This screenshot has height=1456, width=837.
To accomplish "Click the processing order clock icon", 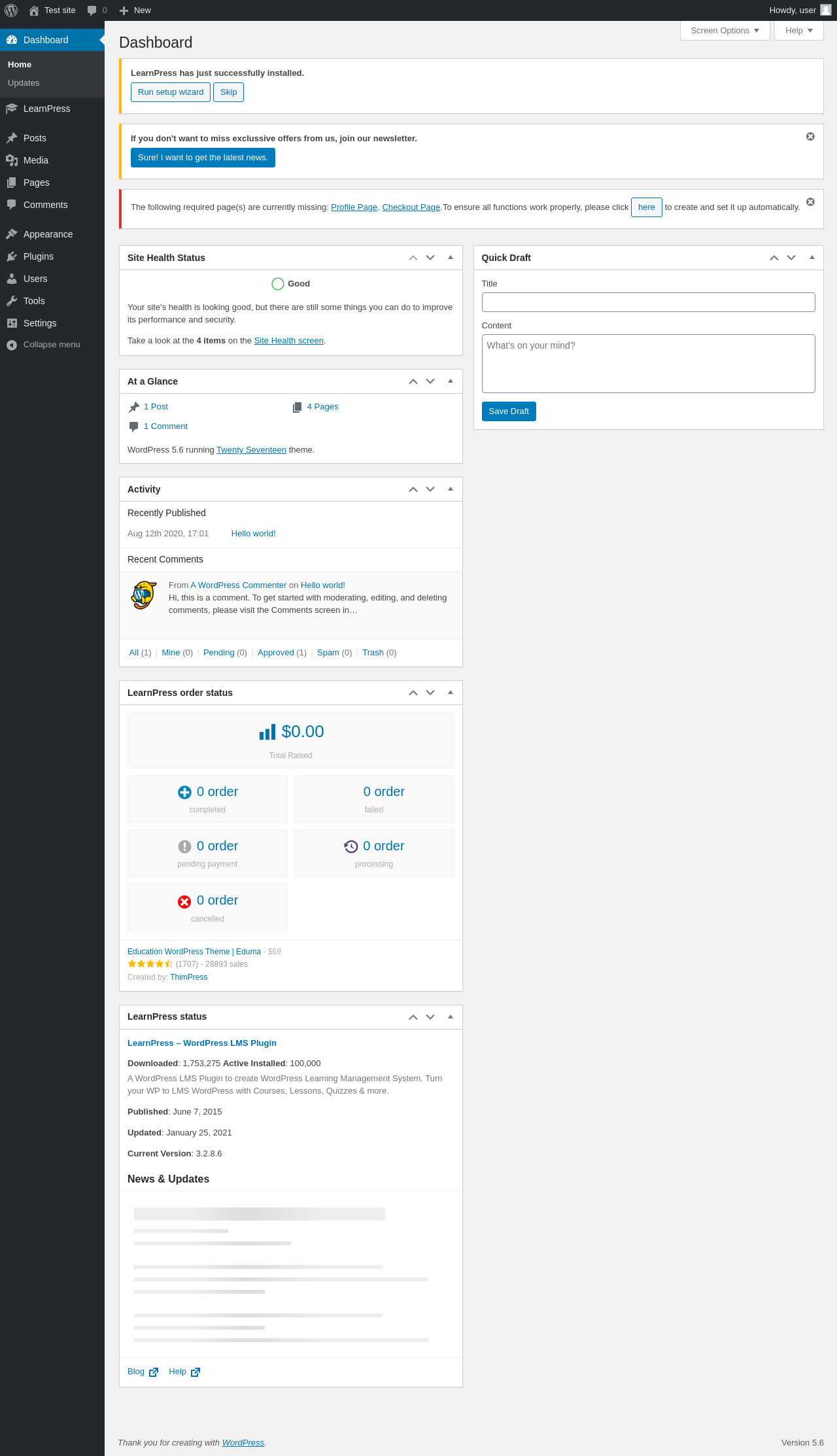I will coord(351,846).
